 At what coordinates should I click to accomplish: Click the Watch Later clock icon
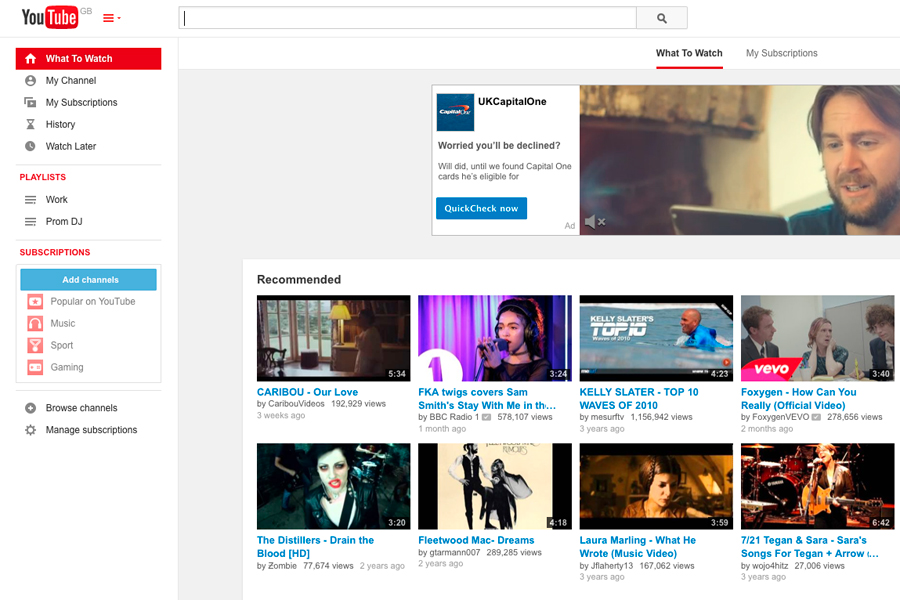click(30, 146)
